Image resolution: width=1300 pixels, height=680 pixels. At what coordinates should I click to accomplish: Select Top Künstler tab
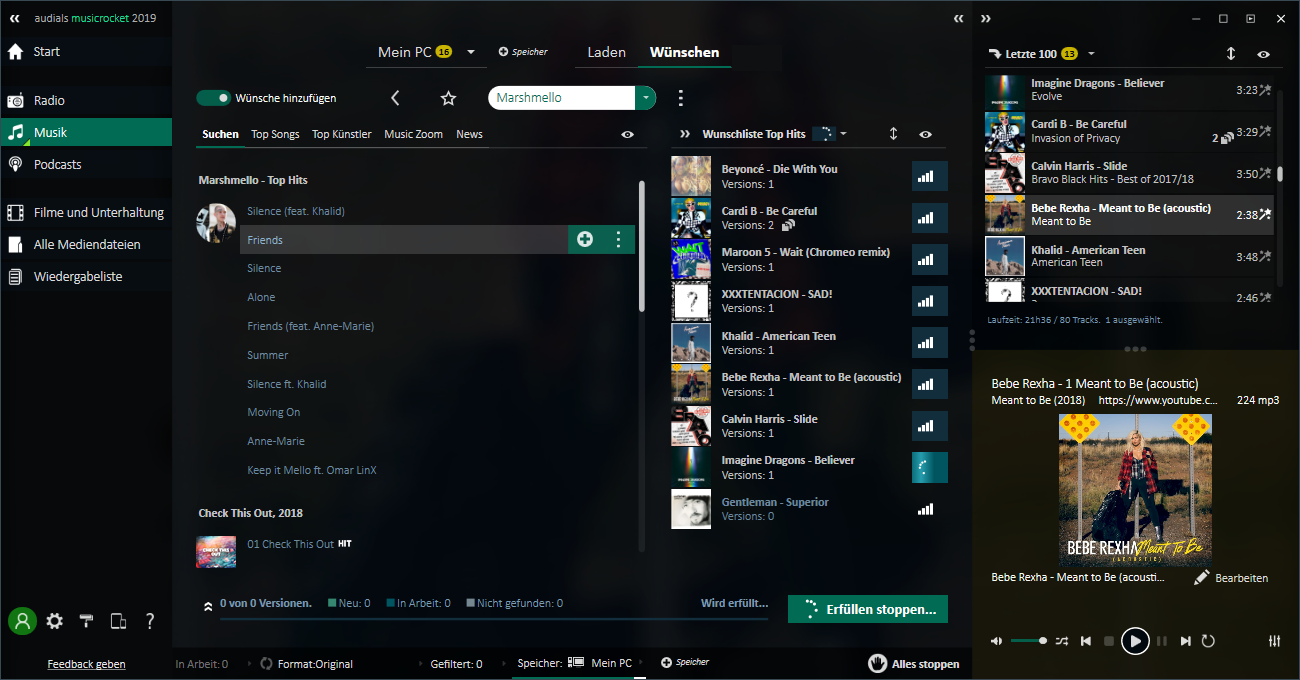pyautogui.click(x=341, y=134)
